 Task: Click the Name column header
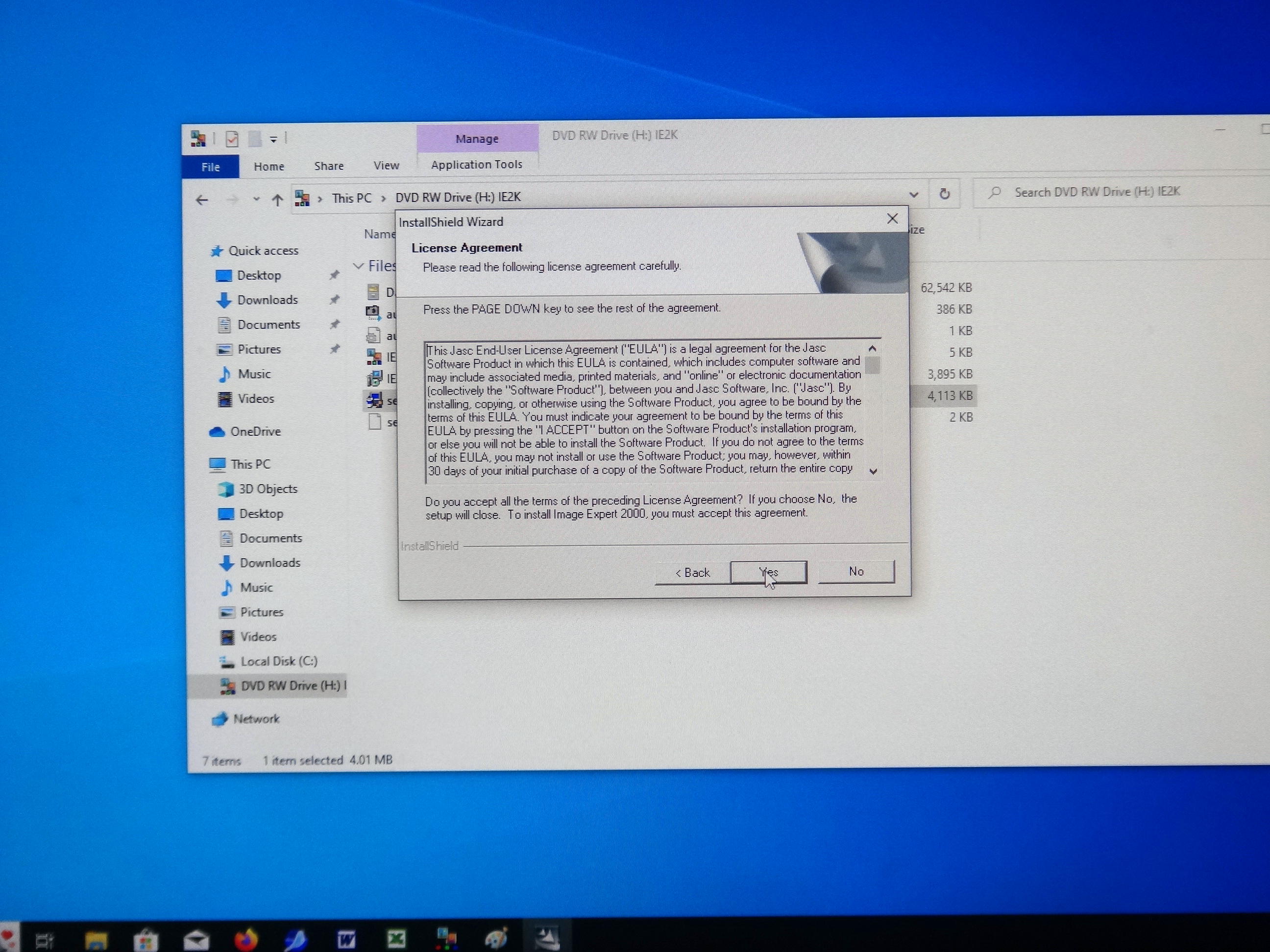point(380,234)
